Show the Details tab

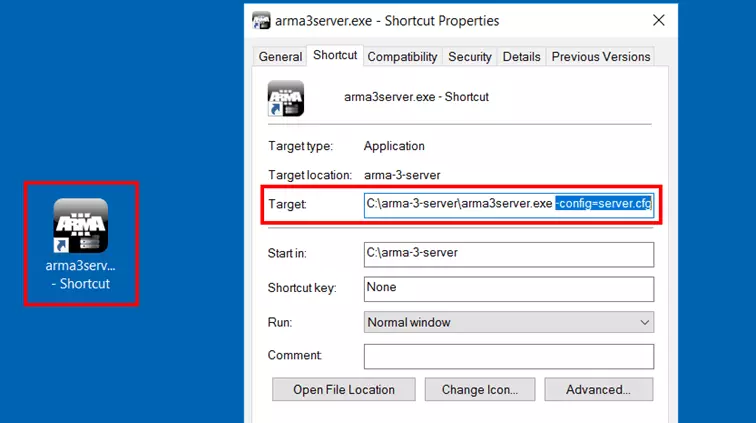click(521, 57)
